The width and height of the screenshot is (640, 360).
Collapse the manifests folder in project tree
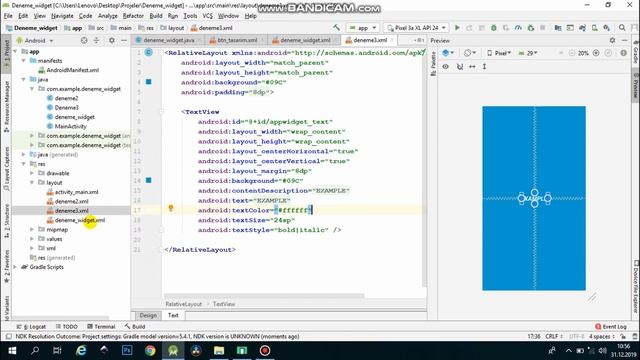click(x=24, y=60)
